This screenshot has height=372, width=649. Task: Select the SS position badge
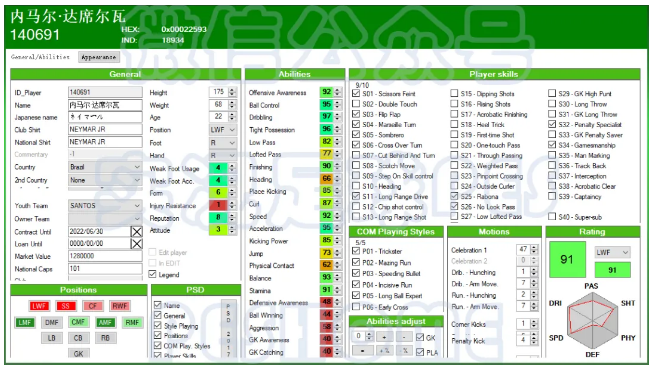coord(65,306)
